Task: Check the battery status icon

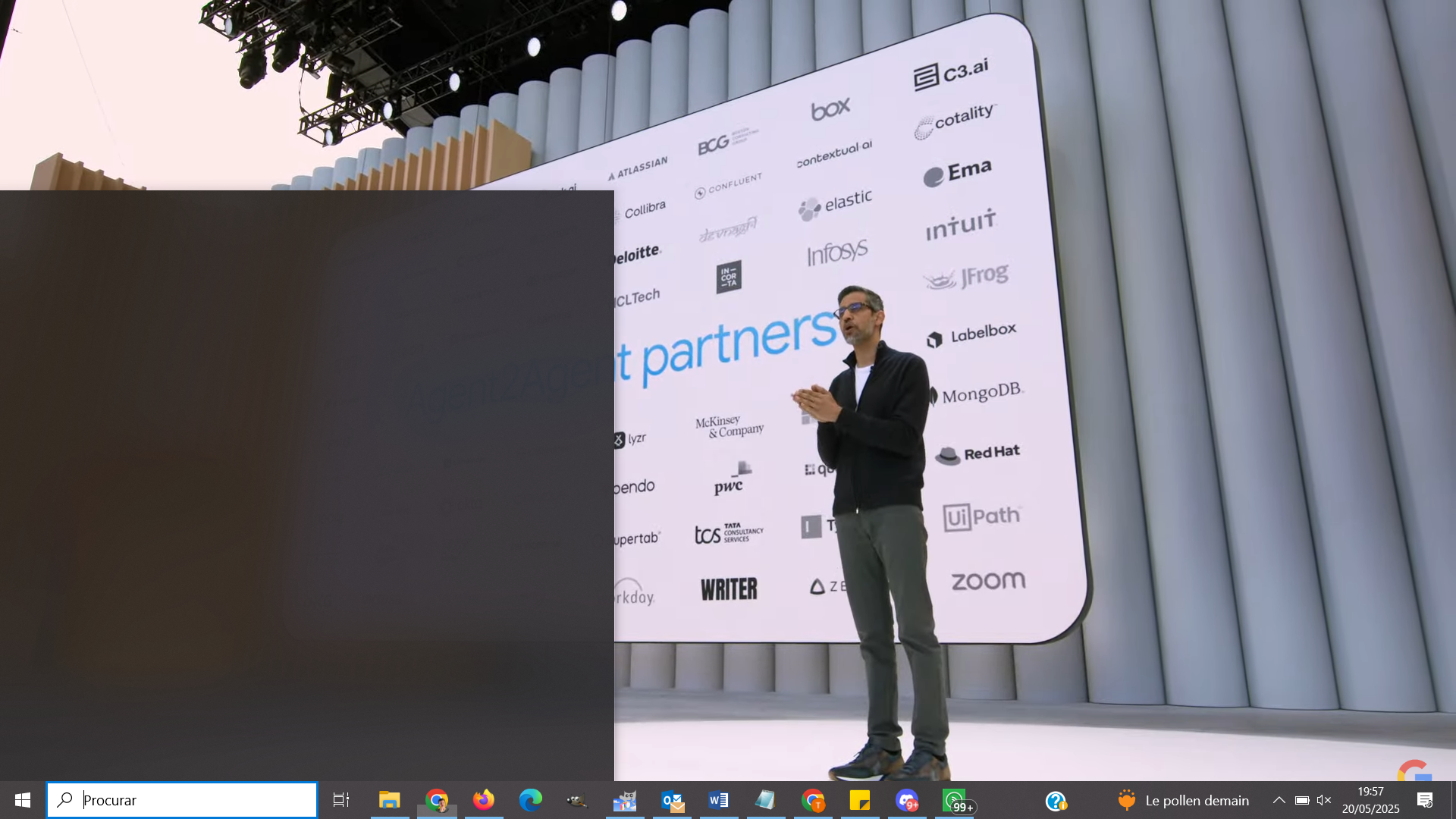Action: (x=1302, y=800)
